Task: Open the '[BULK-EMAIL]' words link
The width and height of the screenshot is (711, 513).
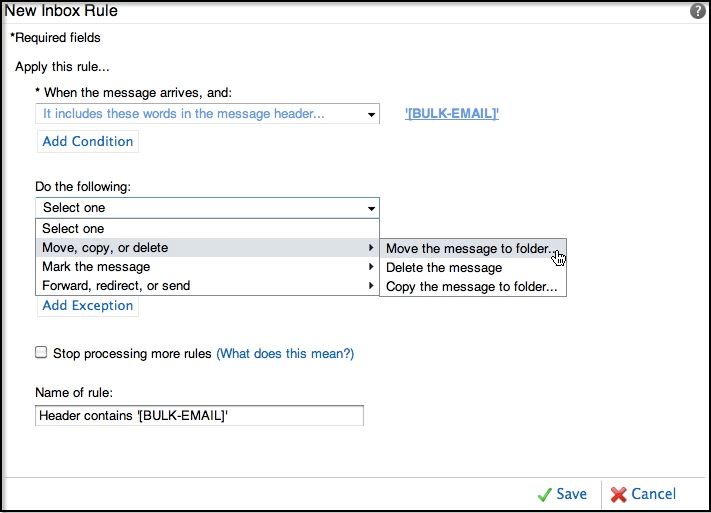Action: [452, 114]
